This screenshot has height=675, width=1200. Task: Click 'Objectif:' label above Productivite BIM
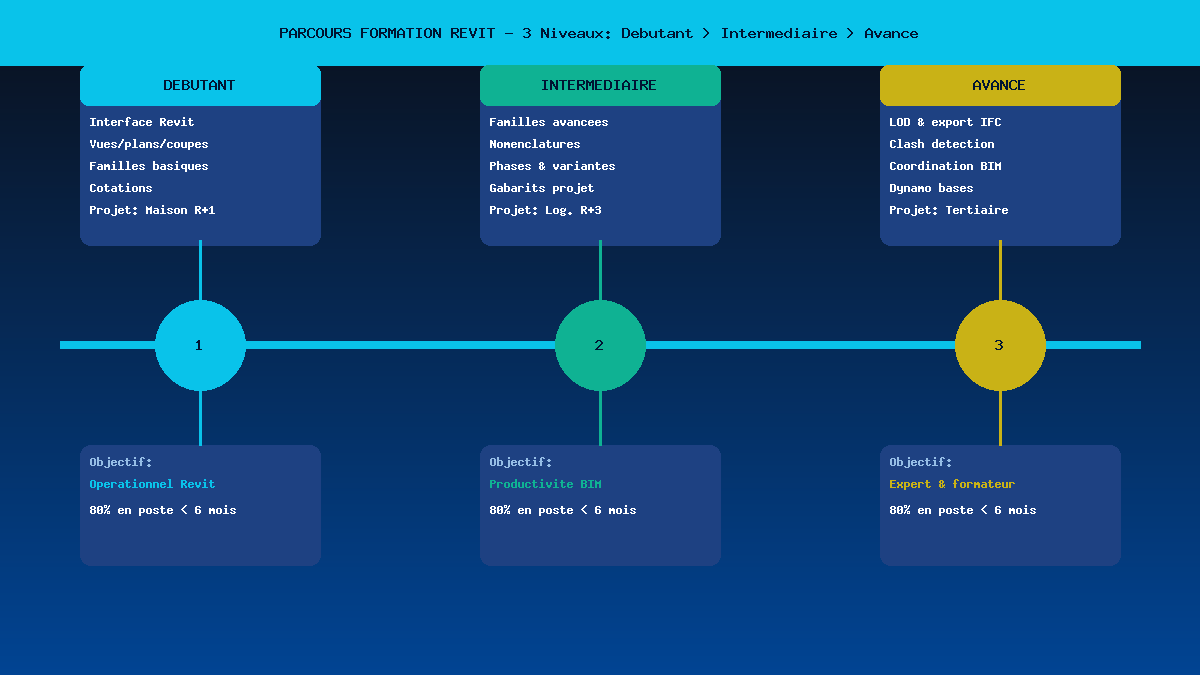[x=521, y=462]
